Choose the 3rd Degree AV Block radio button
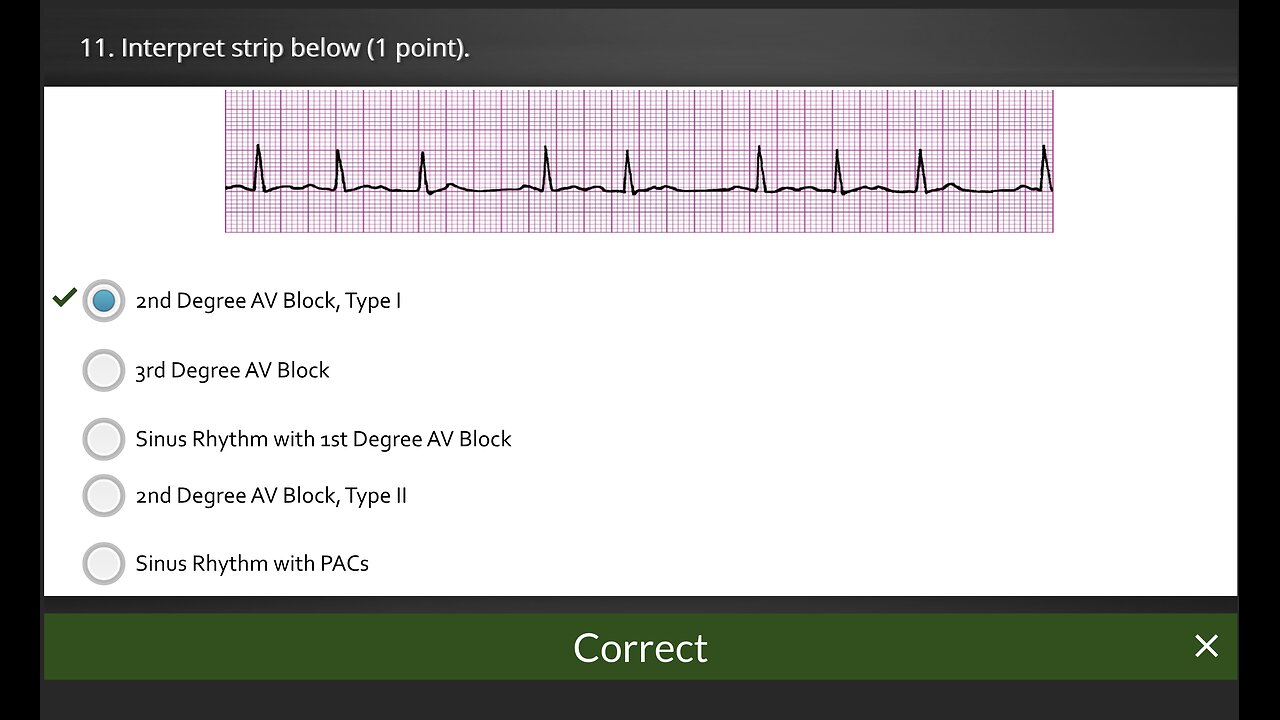 pyautogui.click(x=103, y=370)
